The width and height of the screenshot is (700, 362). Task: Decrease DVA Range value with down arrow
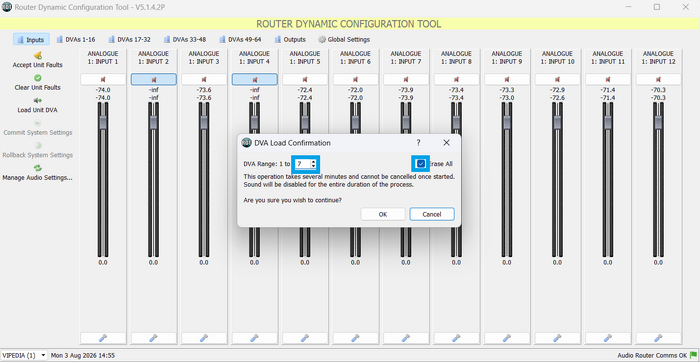pos(313,166)
